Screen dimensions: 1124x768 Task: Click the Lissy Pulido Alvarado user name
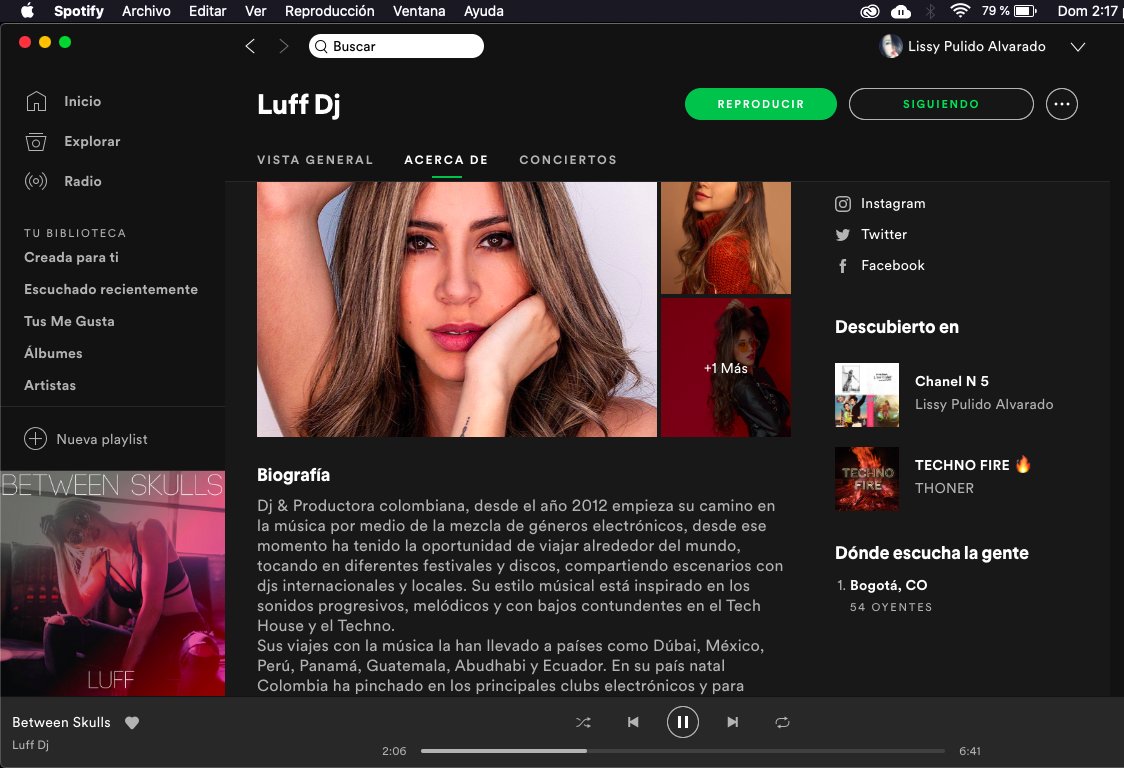tap(976, 47)
